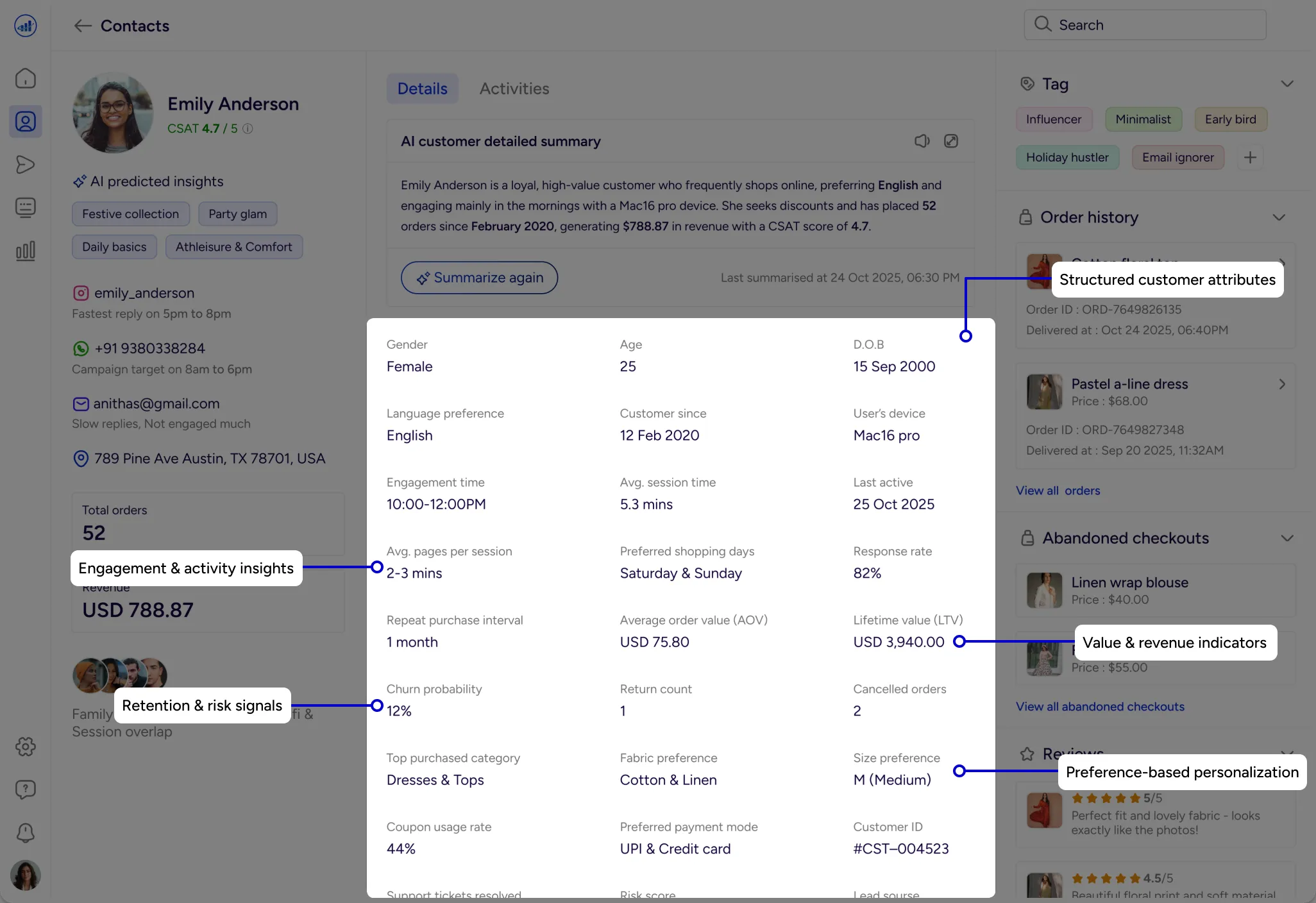The width and height of the screenshot is (1316, 903).
Task: Open the contacts icon in sidebar
Action: pos(26,121)
